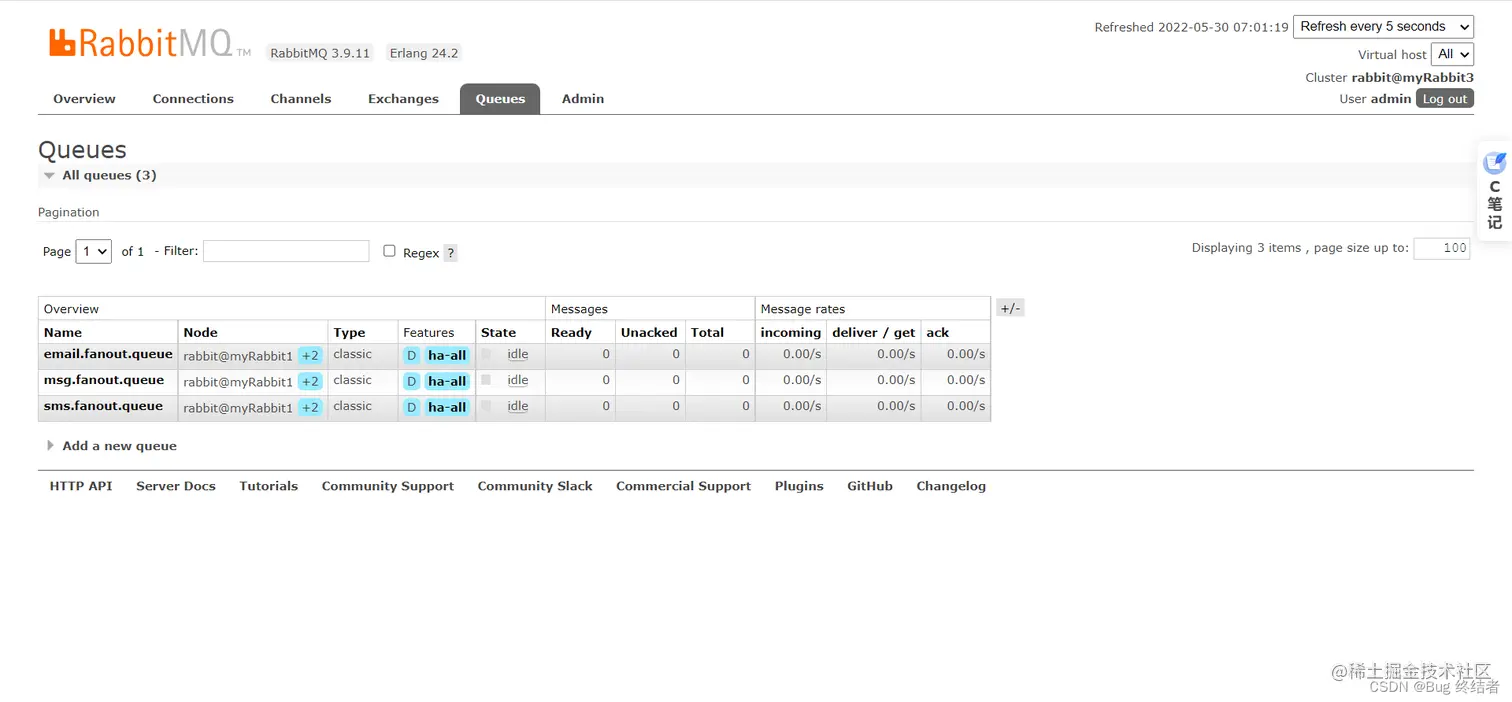Click the D feature badge for sms.fanout.queue
Image resolution: width=1512 pixels, height=702 pixels.
click(411, 407)
